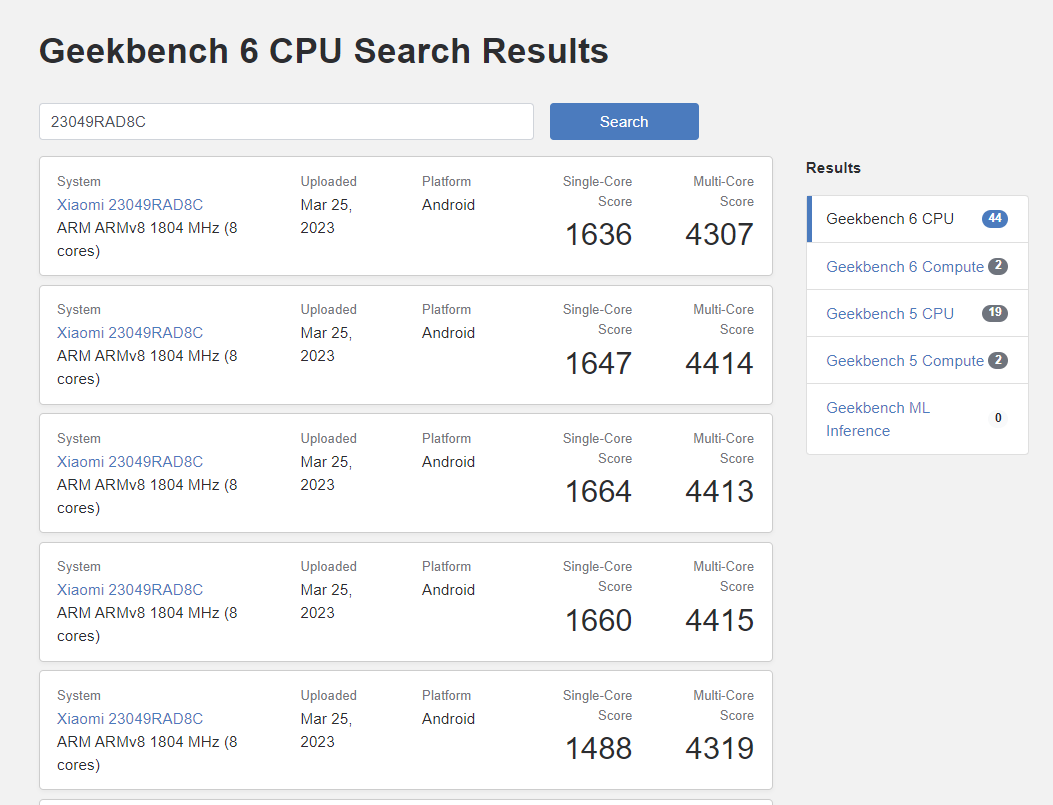Viewport: 1053px width, 805px height.
Task: Click the 2-count badge on Geekbench 6 Compute
Action: (x=998, y=266)
